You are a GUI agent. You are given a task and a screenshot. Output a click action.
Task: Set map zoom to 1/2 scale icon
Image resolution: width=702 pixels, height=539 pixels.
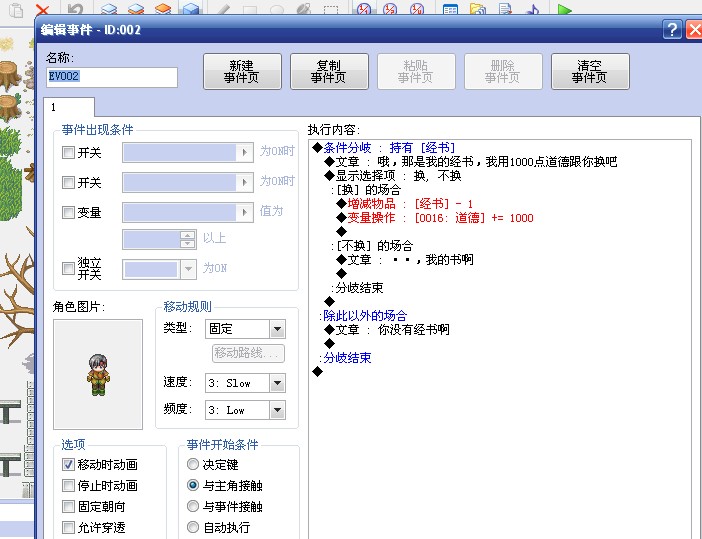[390, 9]
